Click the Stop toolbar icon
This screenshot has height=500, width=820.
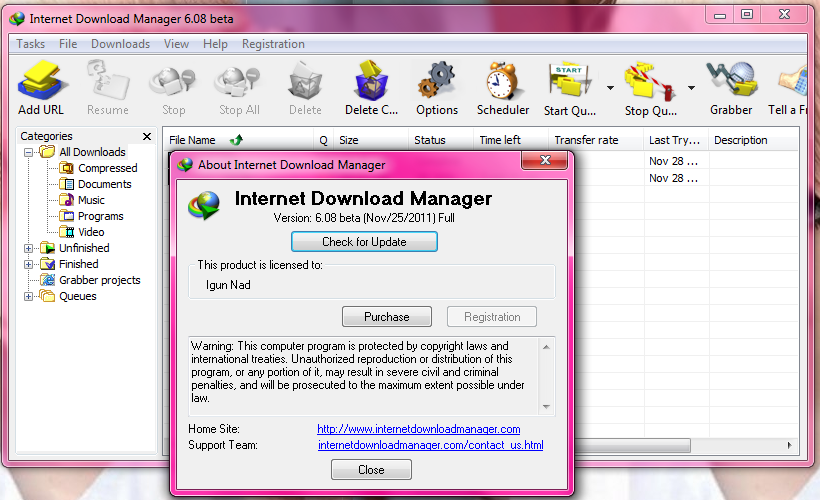click(x=173, y=82)
